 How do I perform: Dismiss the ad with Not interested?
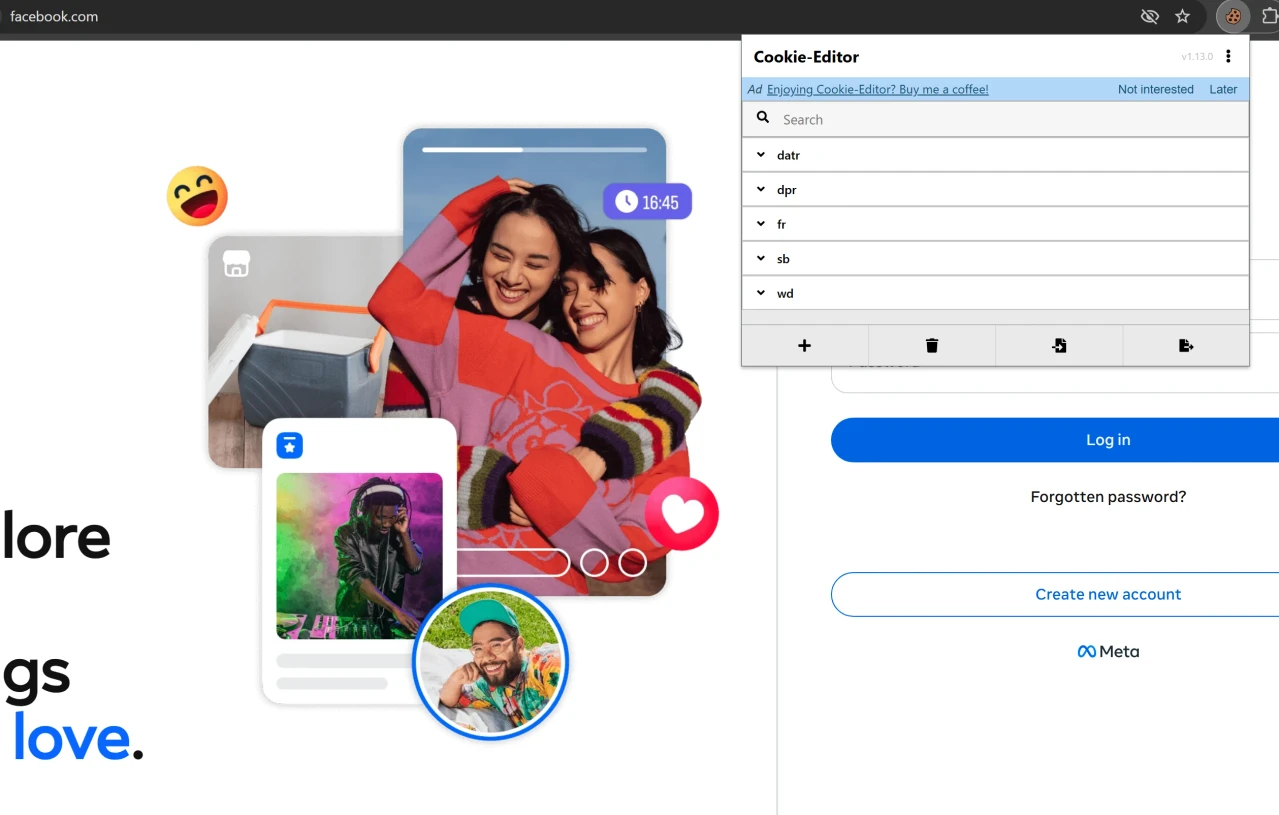point(1156,89)
